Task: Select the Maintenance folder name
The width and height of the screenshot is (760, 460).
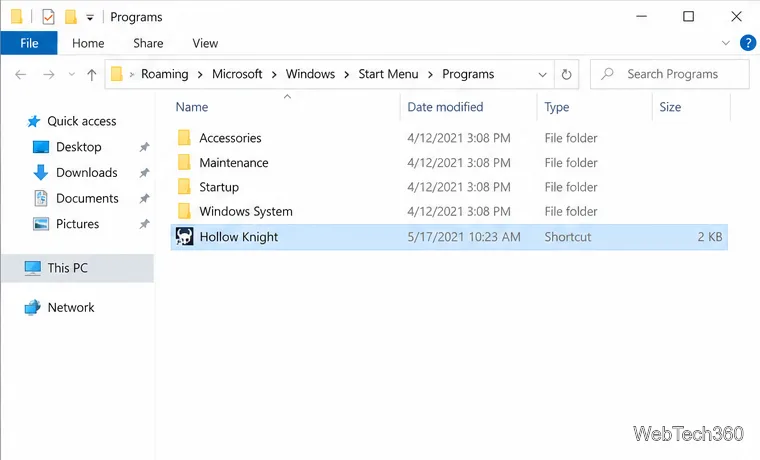Action: point(234,163)
